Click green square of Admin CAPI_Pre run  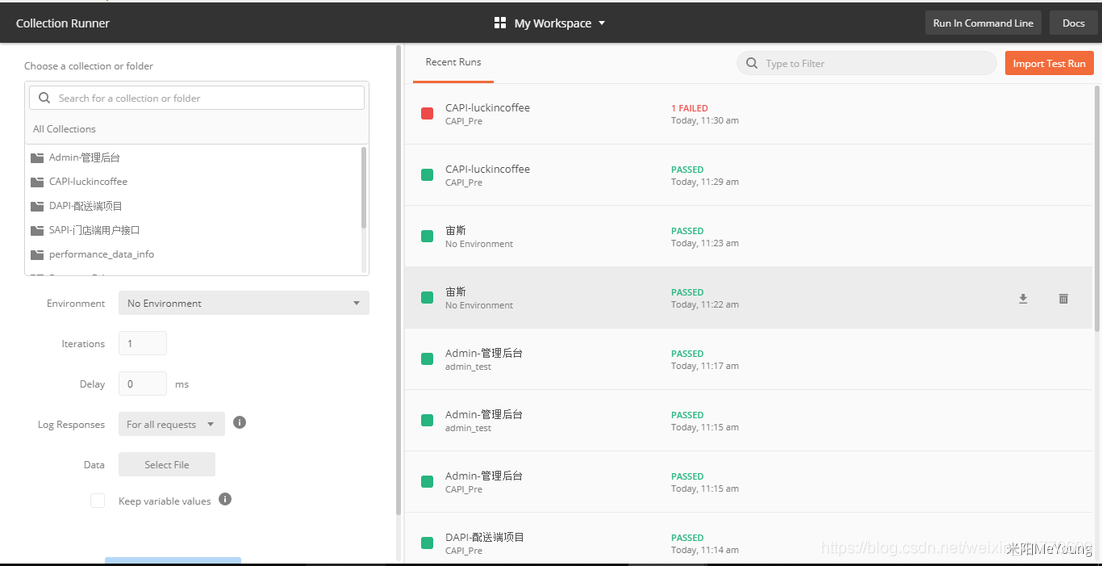point(427,481)
